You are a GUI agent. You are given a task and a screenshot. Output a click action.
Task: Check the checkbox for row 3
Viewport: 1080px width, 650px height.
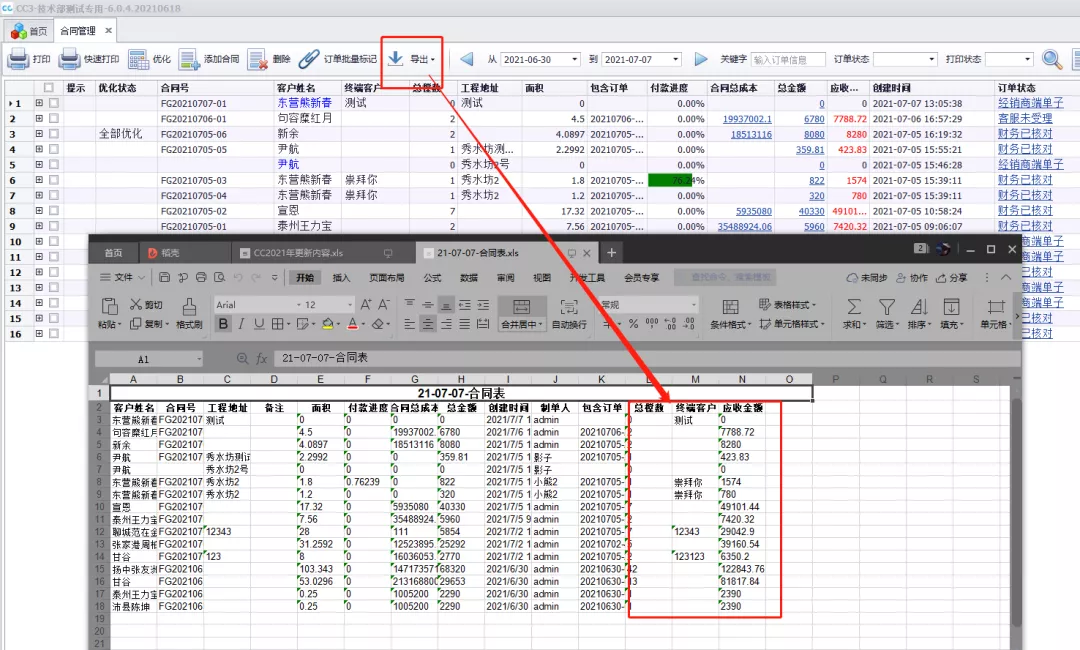pyautogui.click(x=54, y=134)
